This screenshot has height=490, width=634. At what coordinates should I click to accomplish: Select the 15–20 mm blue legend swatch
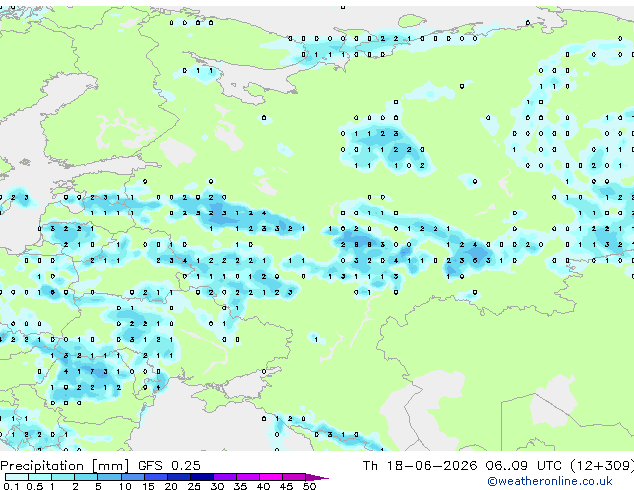pyautogui.click(x=156, y=477)
